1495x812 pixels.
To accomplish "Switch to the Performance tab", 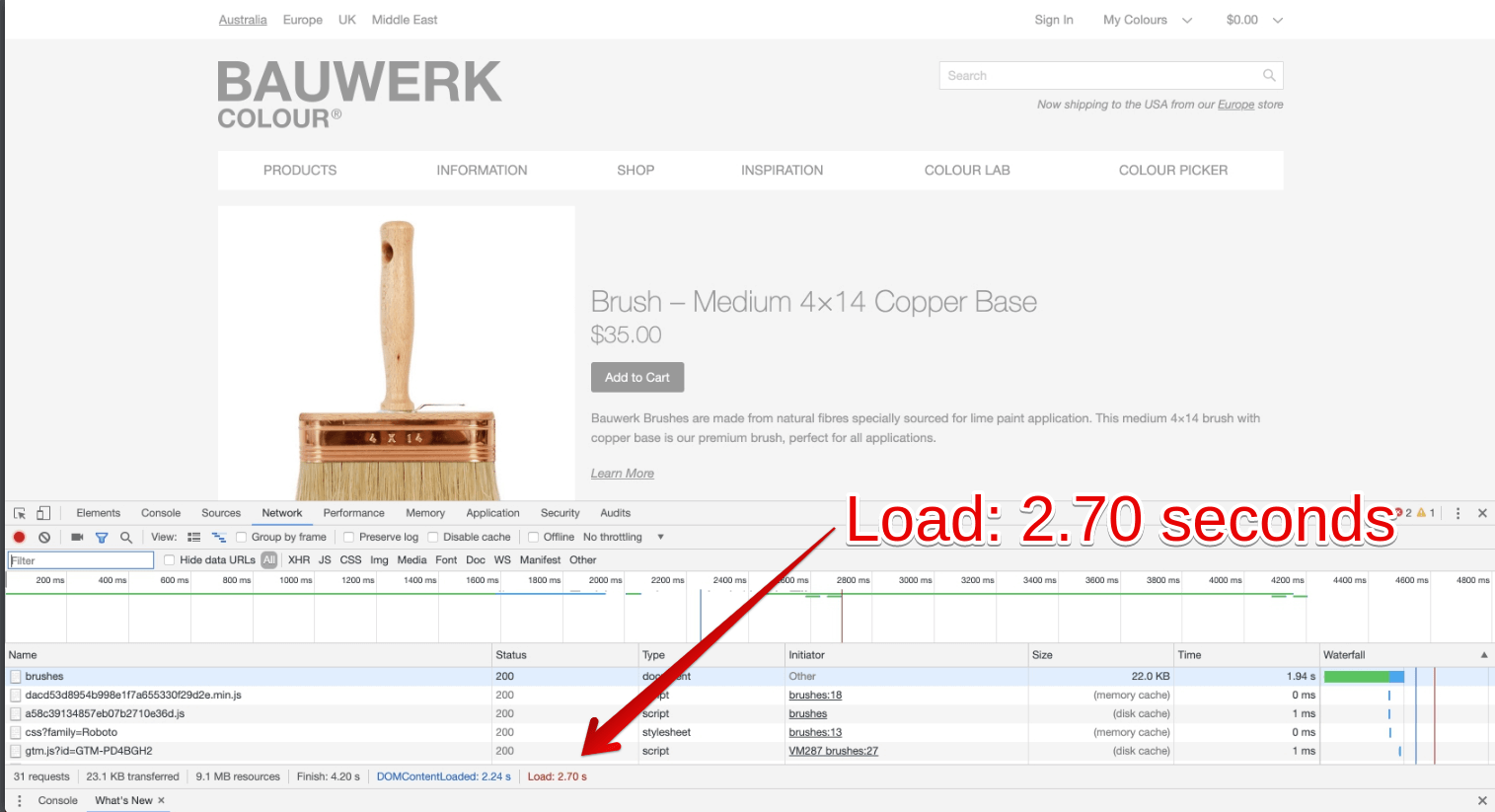I will coord(353,513).
